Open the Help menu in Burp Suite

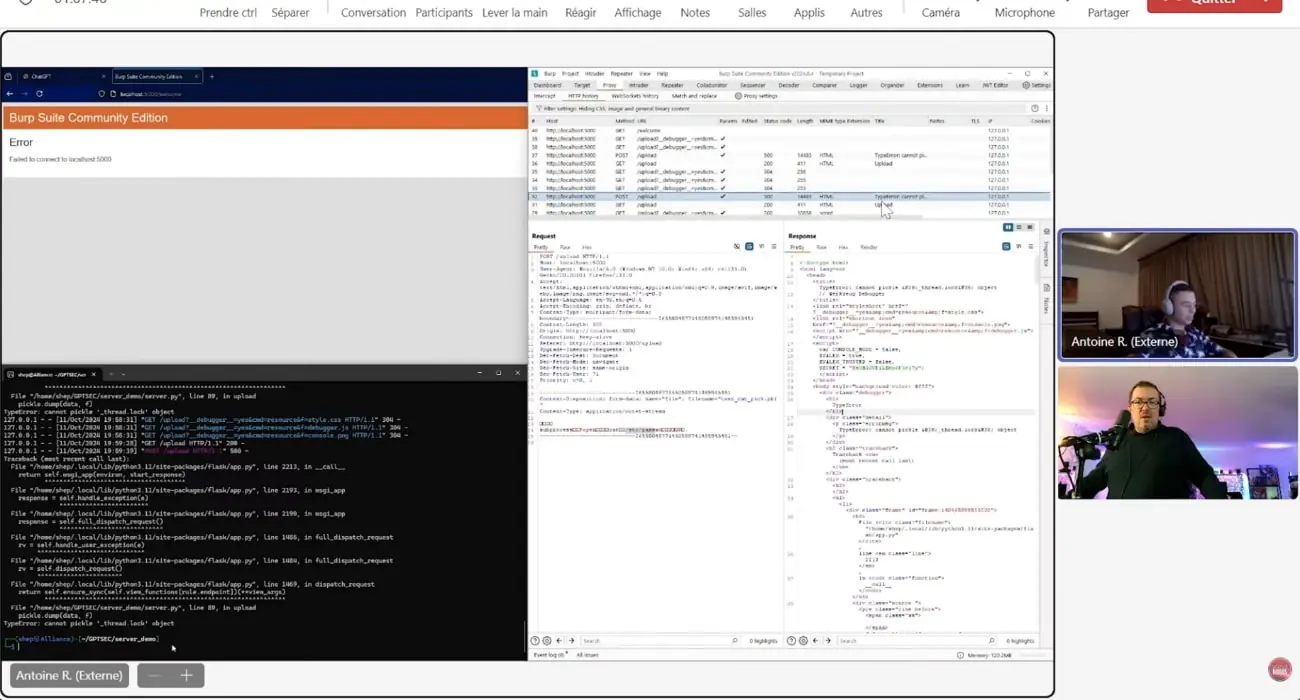tap(662, 73)
